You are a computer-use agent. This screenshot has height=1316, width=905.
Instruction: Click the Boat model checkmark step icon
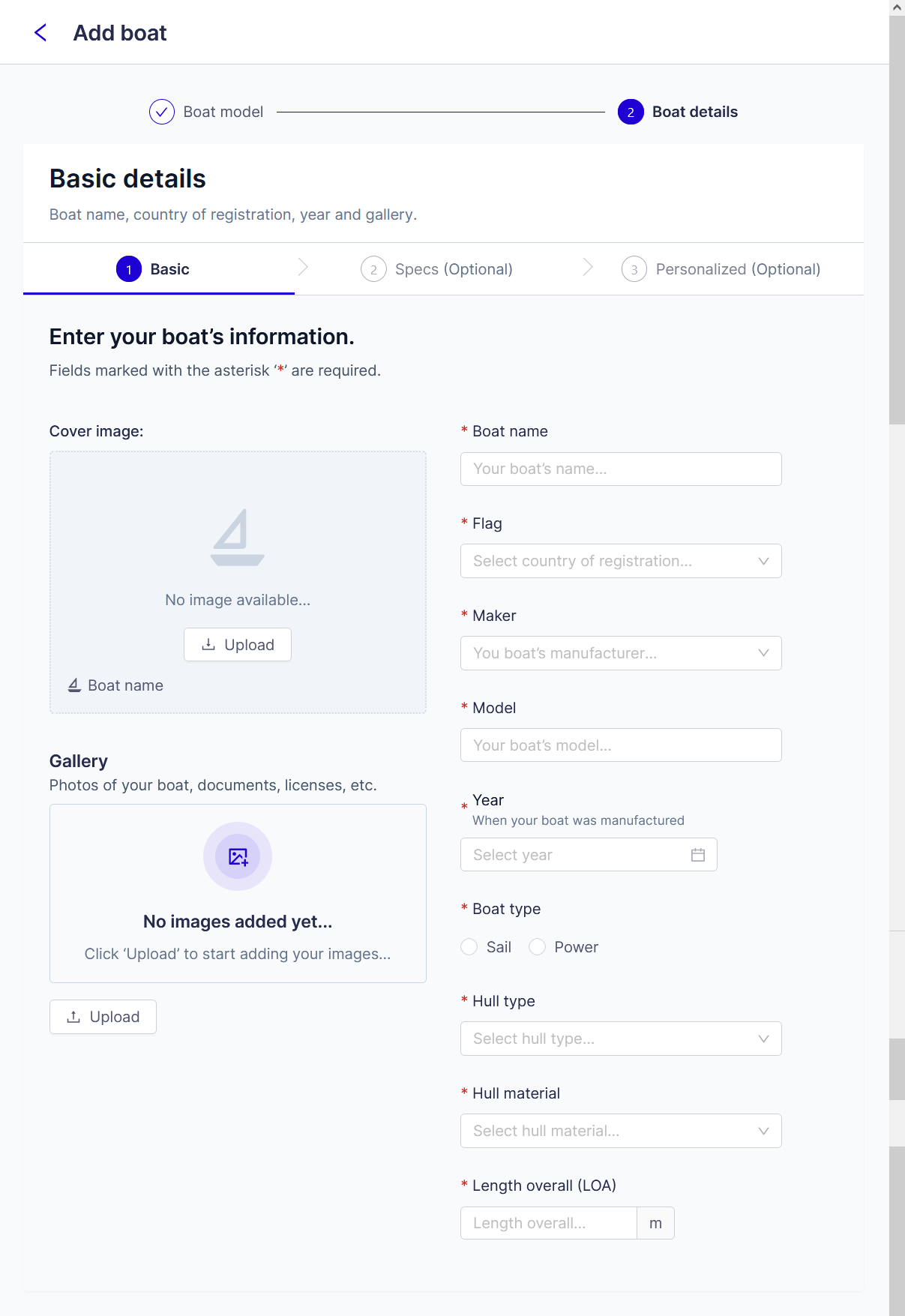click(x=162, y=112)
